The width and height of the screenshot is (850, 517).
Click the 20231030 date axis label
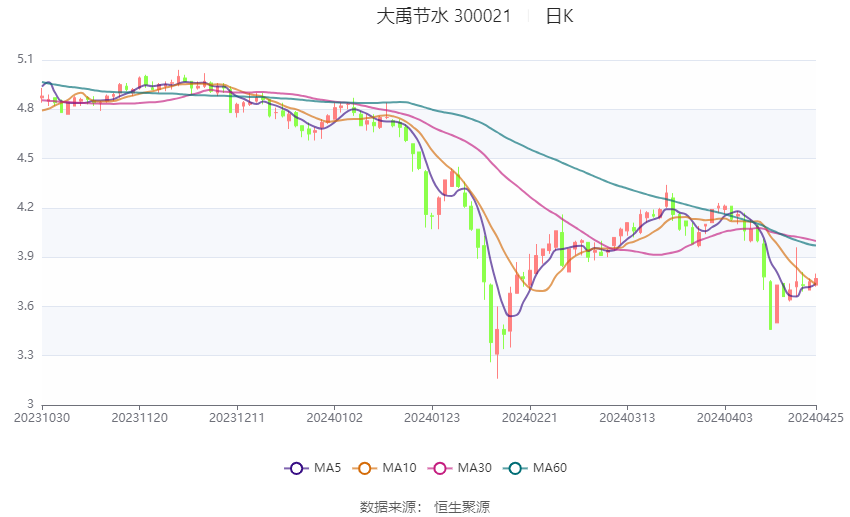[x=42, y=416]
